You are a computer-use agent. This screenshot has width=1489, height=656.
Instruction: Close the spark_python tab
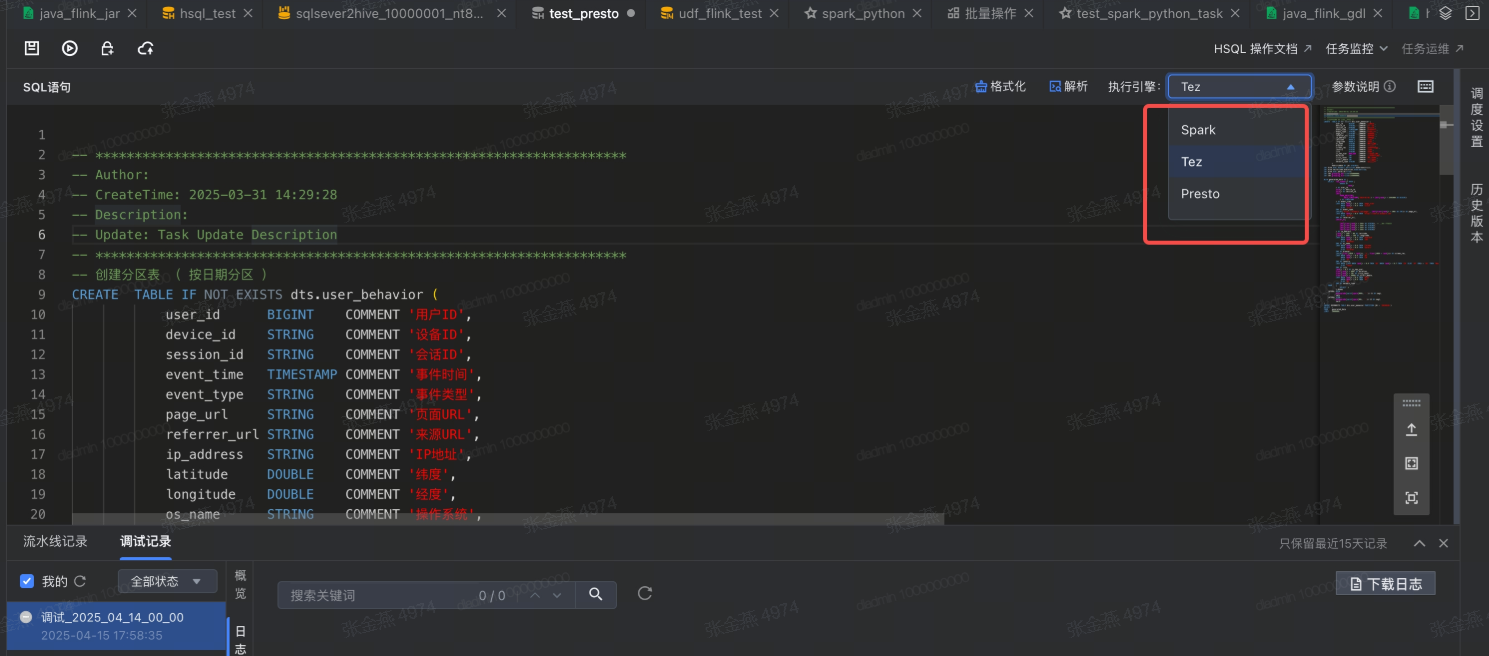pos(919,14)
